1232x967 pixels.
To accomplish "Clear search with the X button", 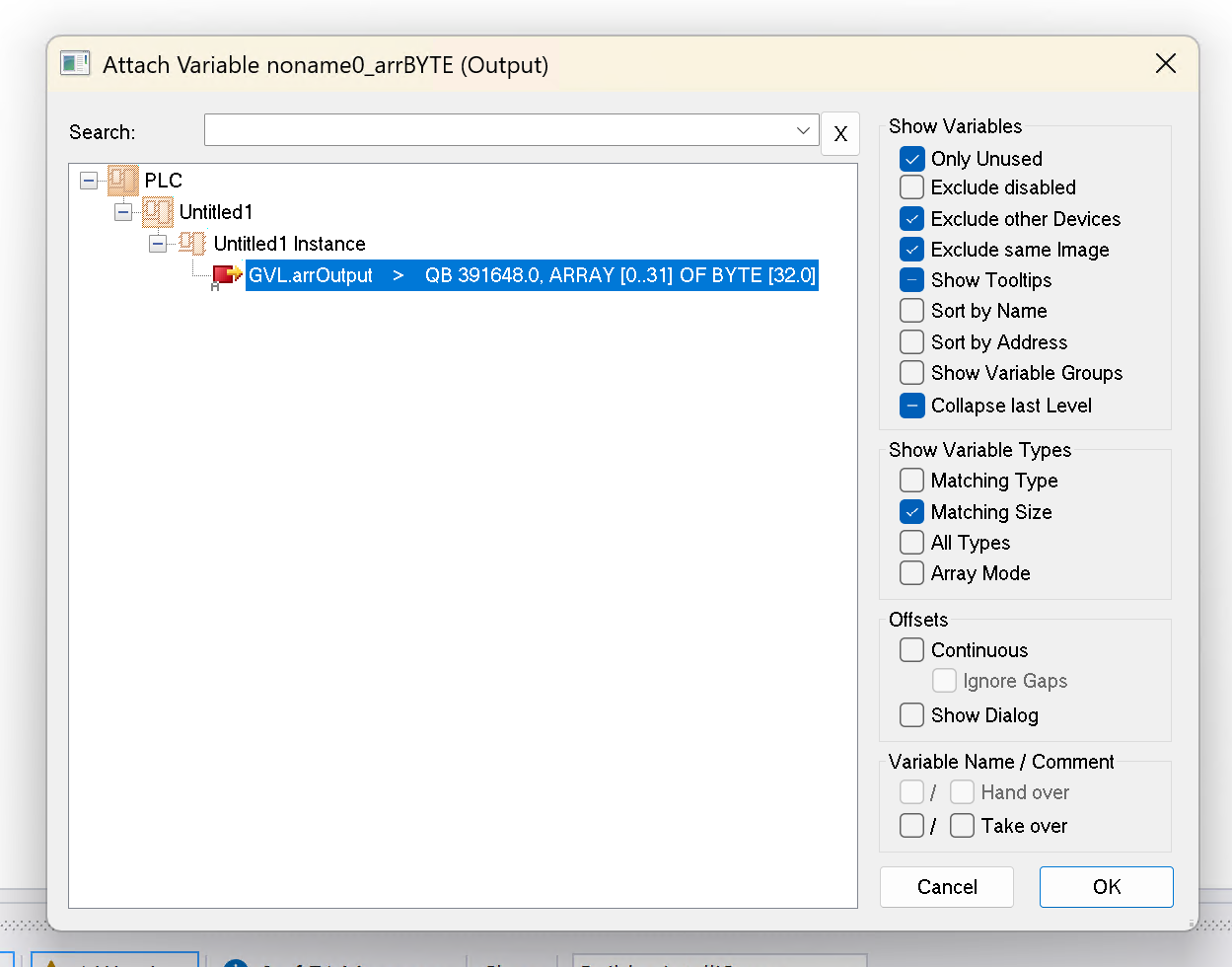I will (x=840, y=133).
